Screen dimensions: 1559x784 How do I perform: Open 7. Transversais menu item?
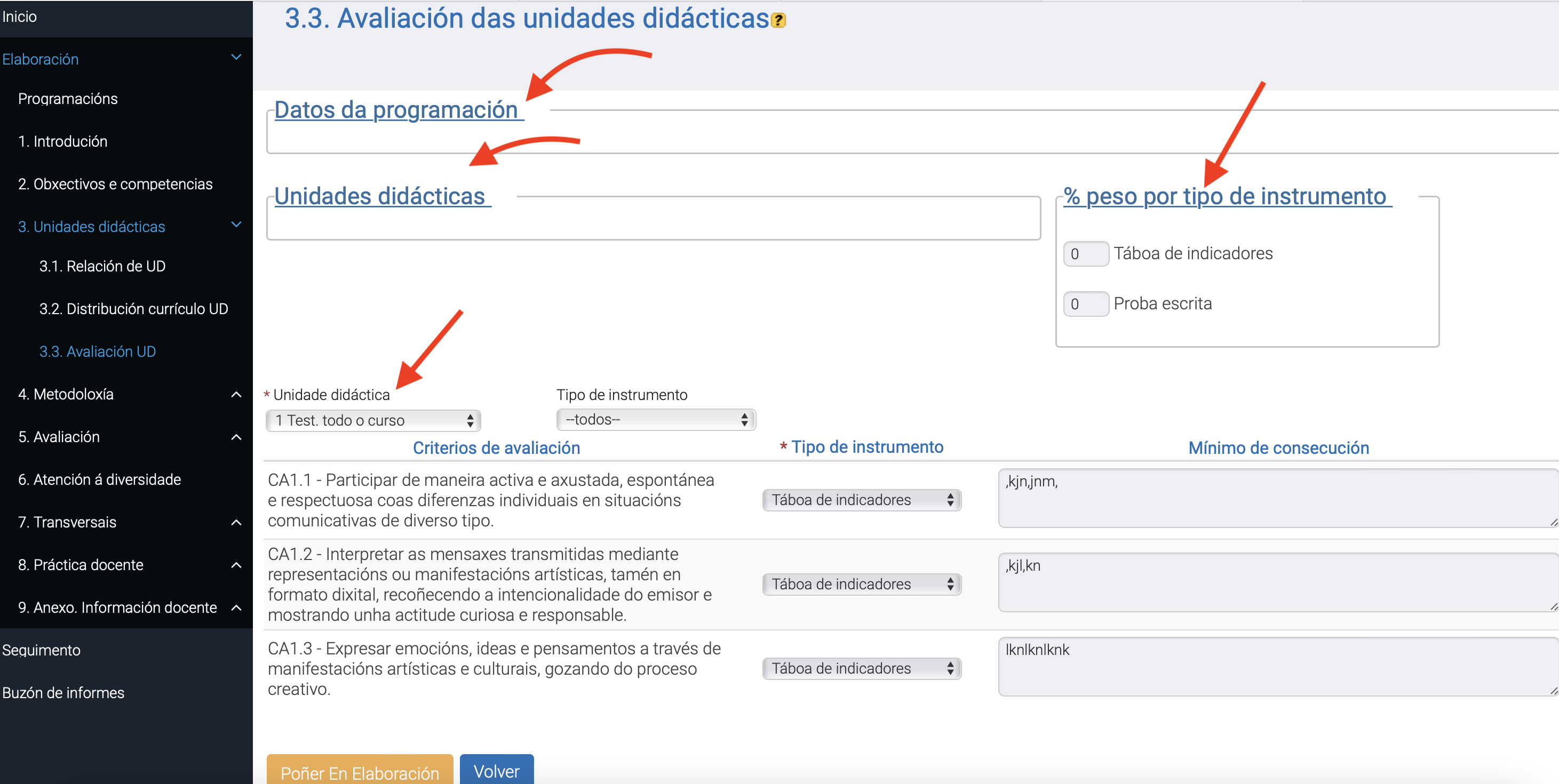pos(67,522)
